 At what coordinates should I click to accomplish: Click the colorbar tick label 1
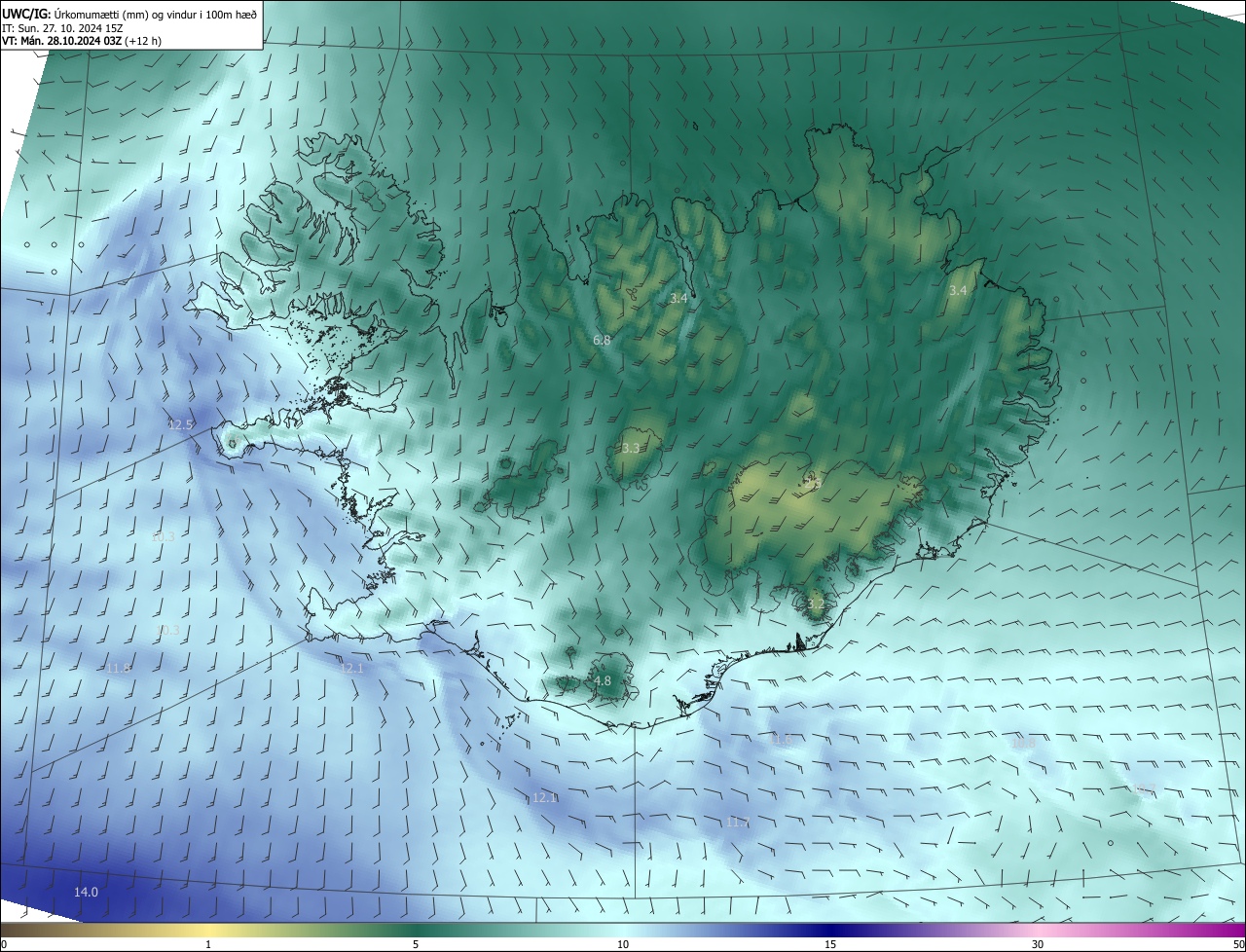[x=208, y=944]
